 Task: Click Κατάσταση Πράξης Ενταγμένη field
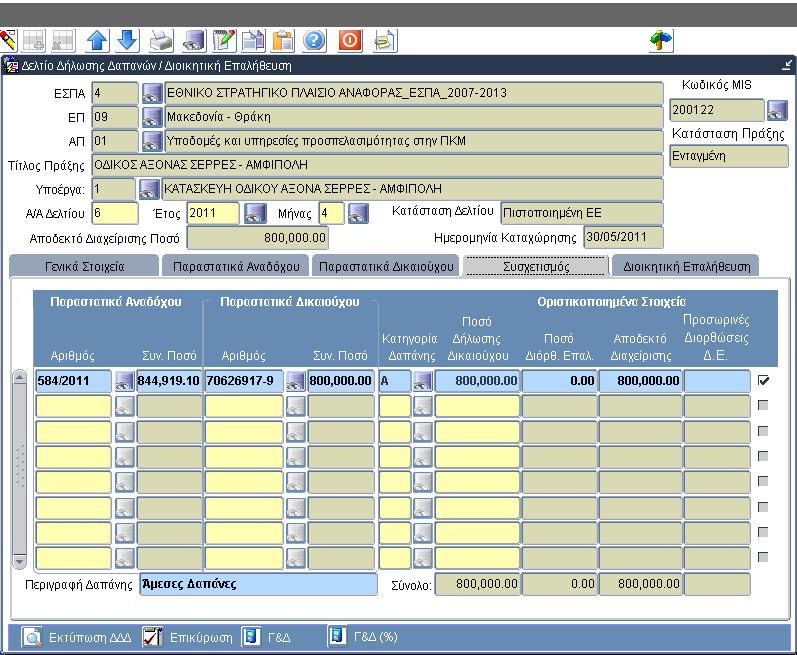[x=729, y=157]
